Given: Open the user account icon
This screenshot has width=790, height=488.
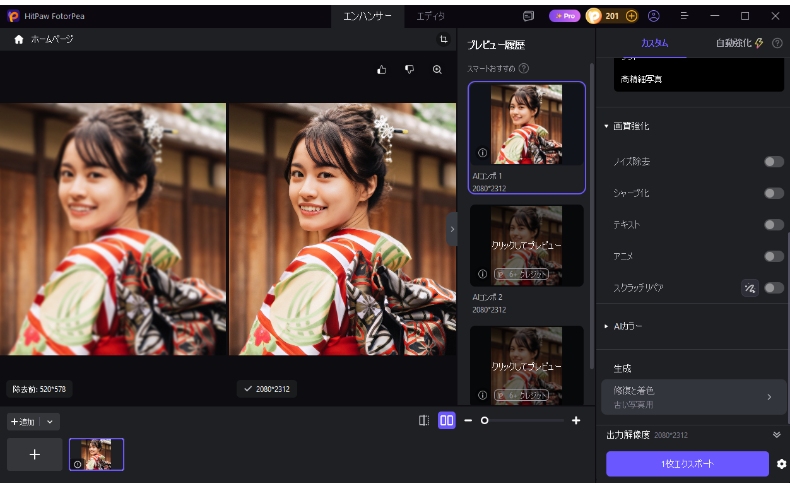Looking at the screenshot, I should (x=653, y=16).
